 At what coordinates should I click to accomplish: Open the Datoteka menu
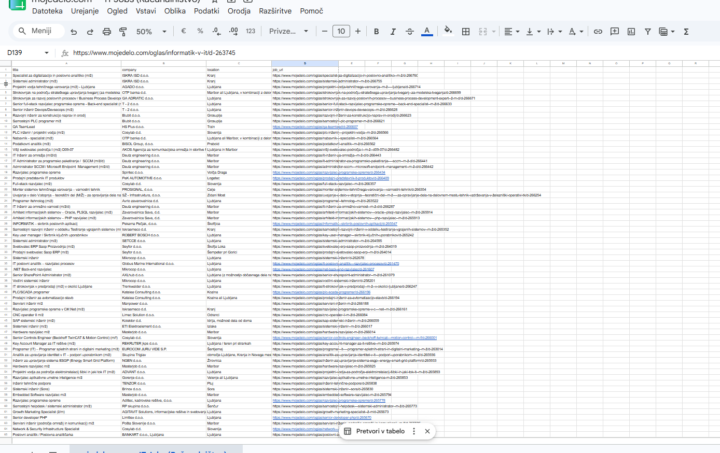(x=47, y=11)
